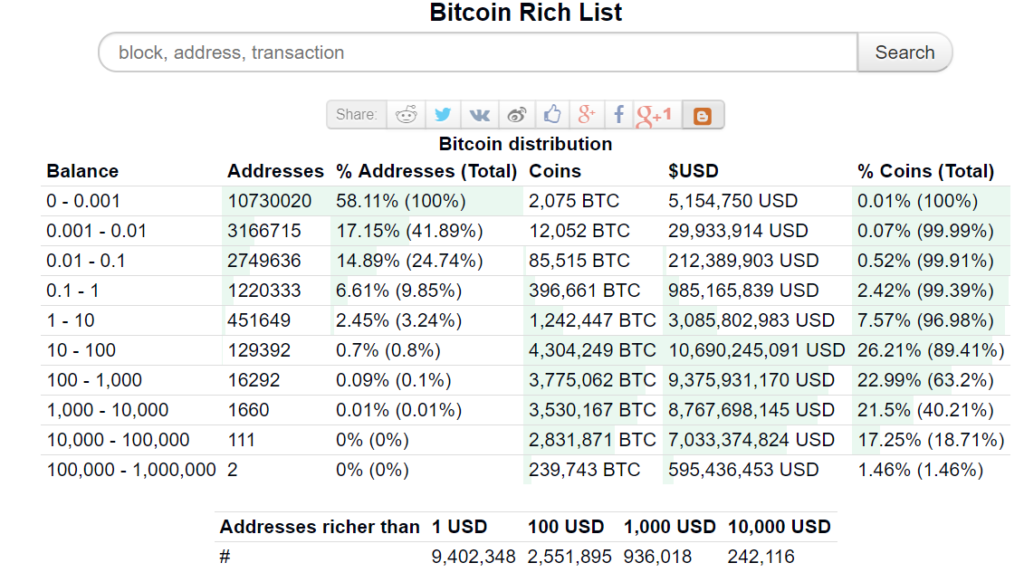Click the 2,075 BTC cell
This screenshot has width=1024, height=582.
[574, 201]
